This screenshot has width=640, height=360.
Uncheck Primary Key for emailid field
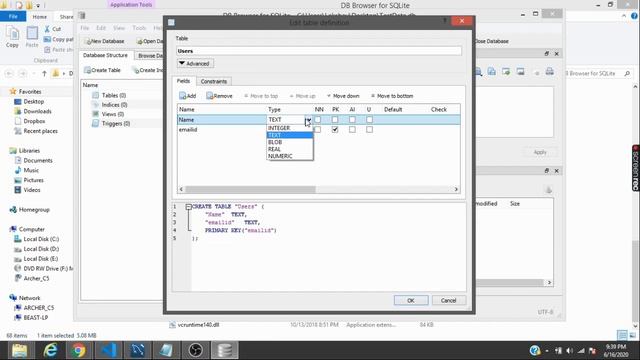[335, 129]
